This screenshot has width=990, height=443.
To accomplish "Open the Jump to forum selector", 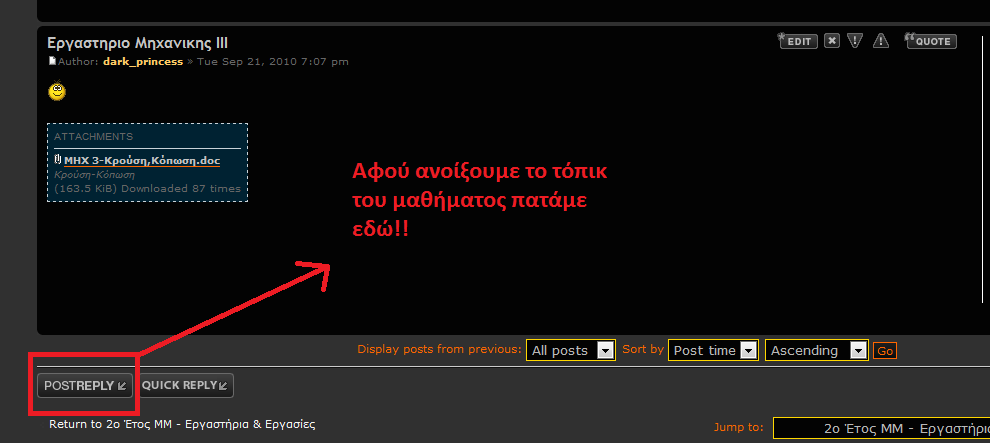I will pyautogui.click(x=880, y=427).
